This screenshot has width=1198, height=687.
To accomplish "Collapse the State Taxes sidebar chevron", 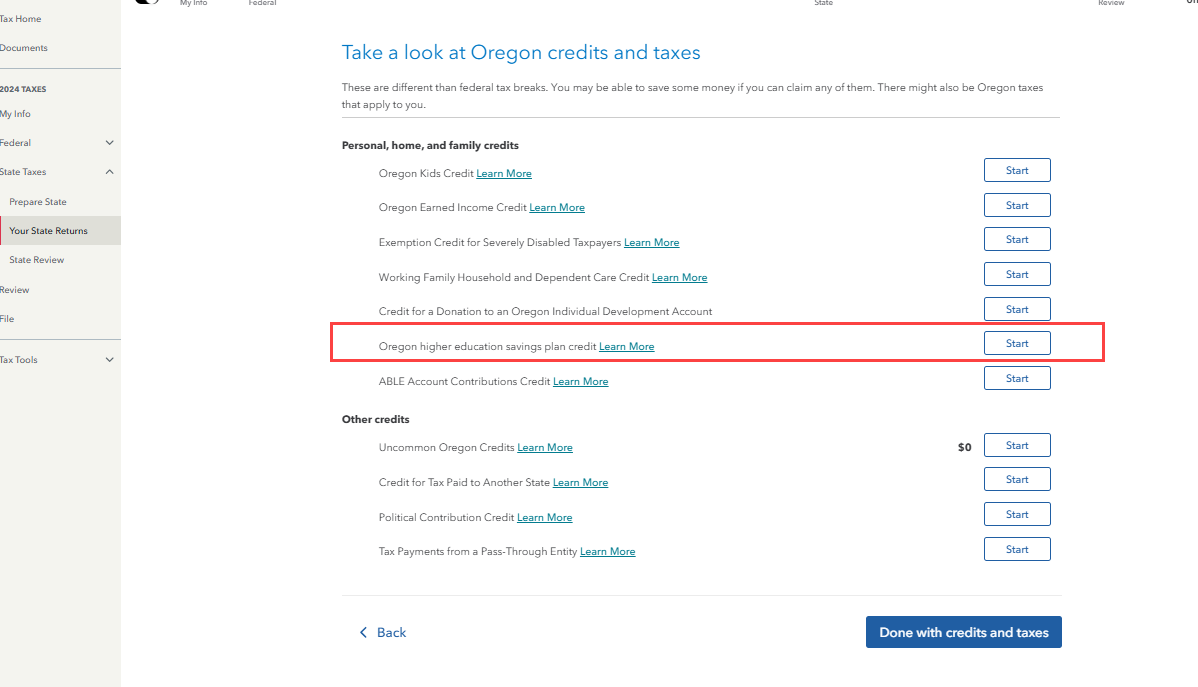I will tap(109, 172).
